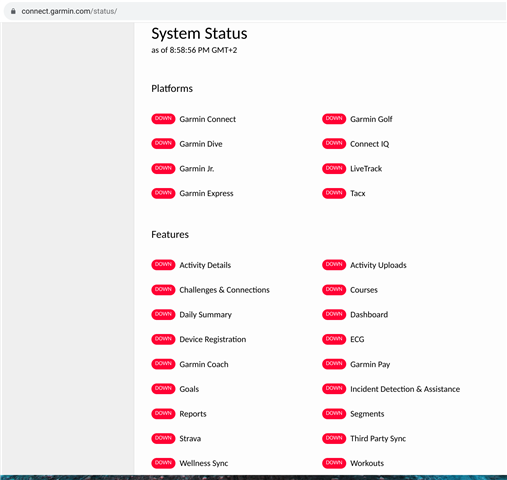The image size is (507, 480).
Task: Open Incident Detection & Assistance entry
Action: coord(405,389)
